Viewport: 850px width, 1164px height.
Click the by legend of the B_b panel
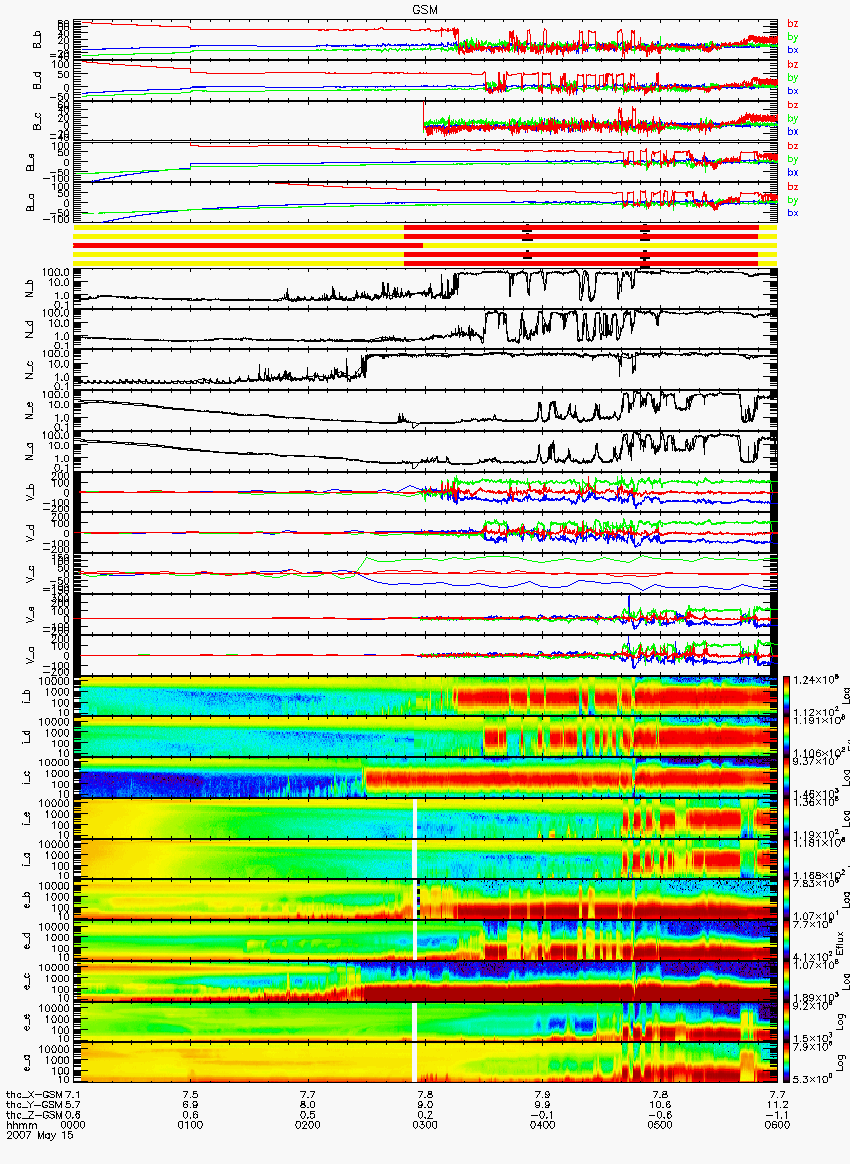(793, 37)
